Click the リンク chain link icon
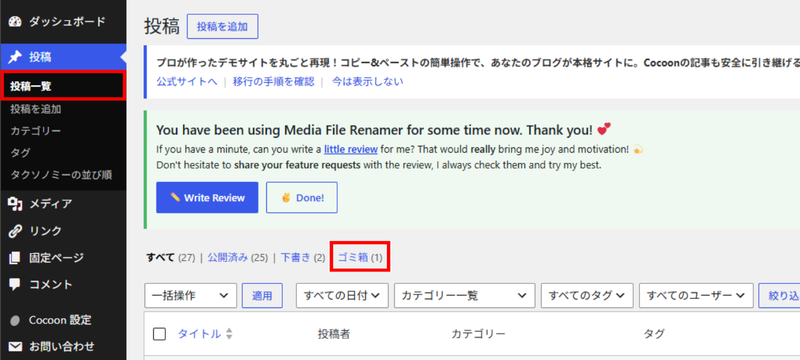The width and height of the screenshot is (800, 360). [x=16, y=231]
